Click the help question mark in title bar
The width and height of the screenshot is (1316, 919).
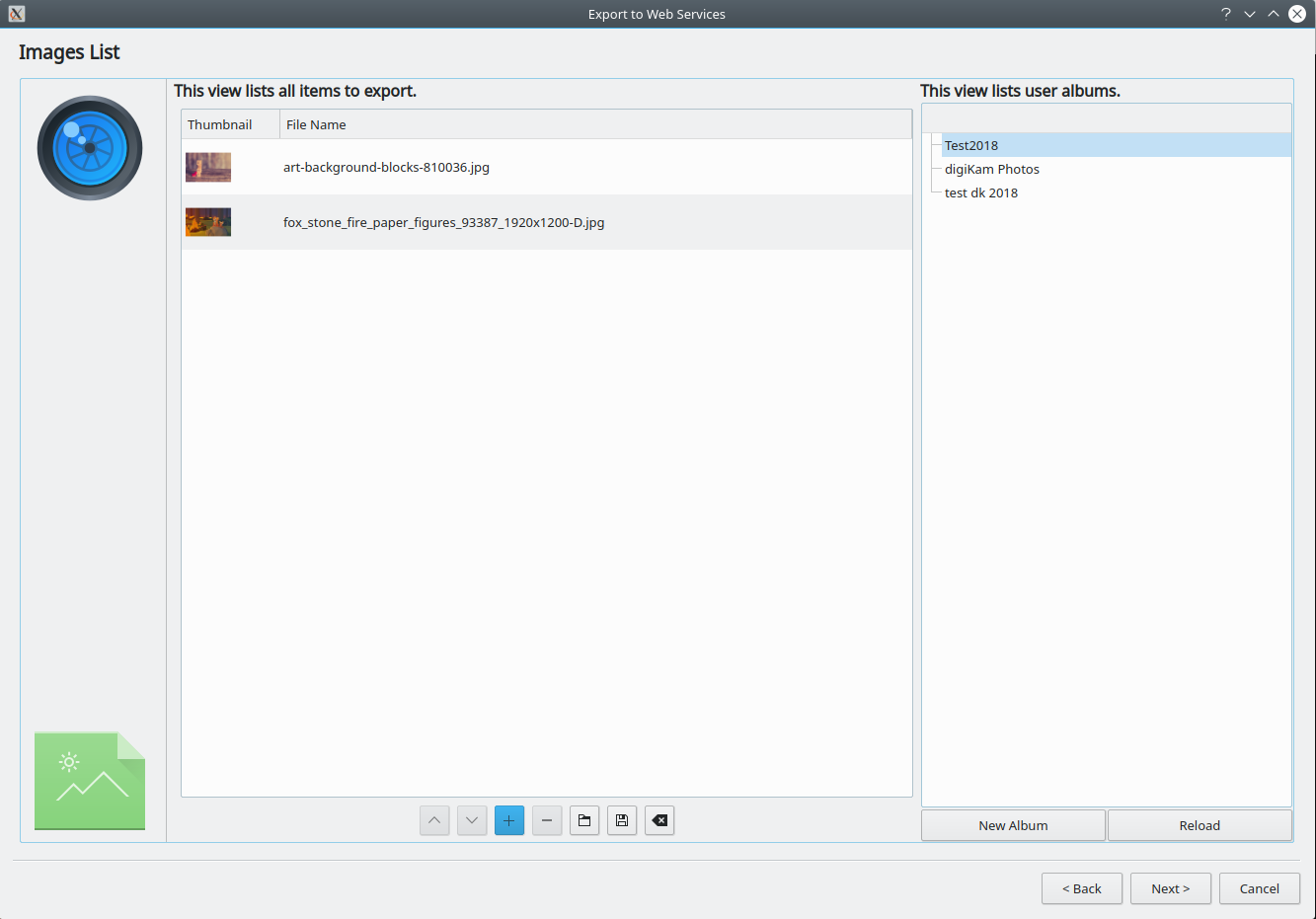1226,14
